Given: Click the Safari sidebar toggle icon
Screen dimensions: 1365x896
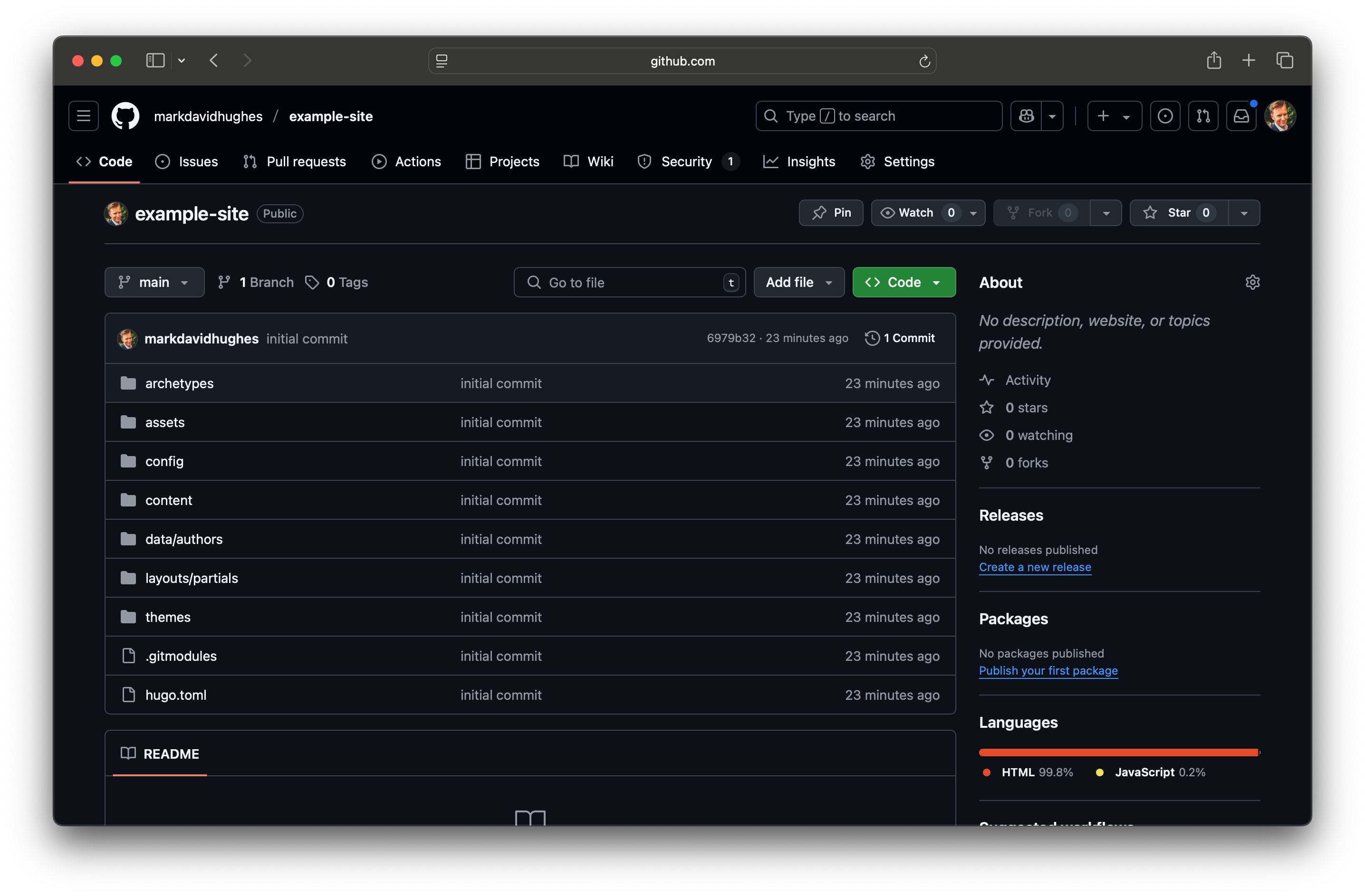Looking at the screenshot, I should pos(155,60).
